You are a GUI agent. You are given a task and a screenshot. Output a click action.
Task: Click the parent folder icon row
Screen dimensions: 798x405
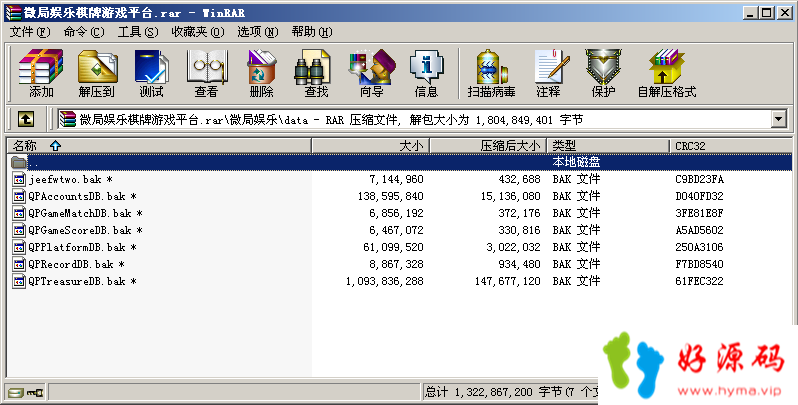coord(19,162)
